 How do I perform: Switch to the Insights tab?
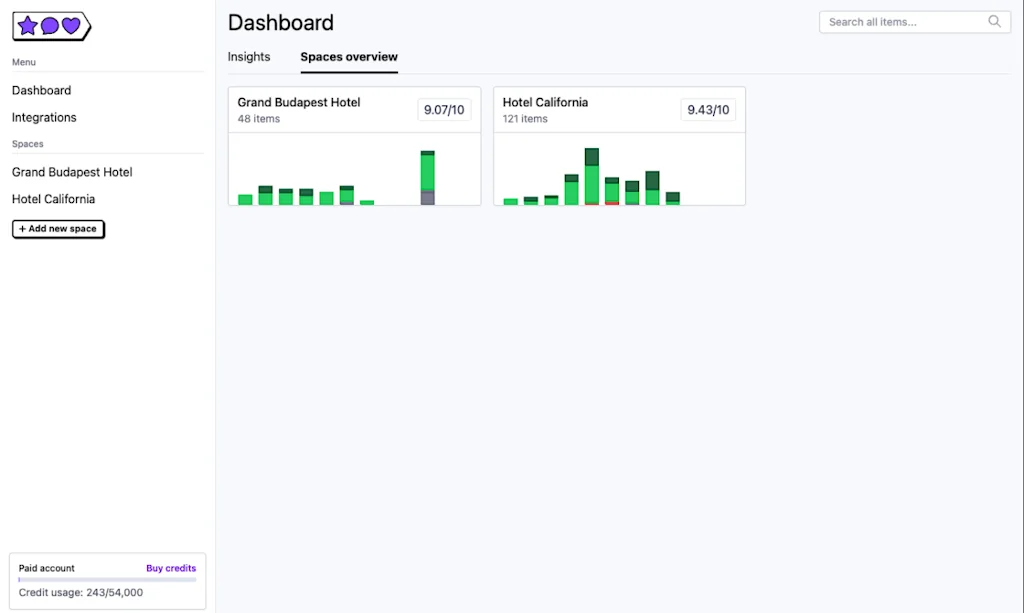(249, 57)
